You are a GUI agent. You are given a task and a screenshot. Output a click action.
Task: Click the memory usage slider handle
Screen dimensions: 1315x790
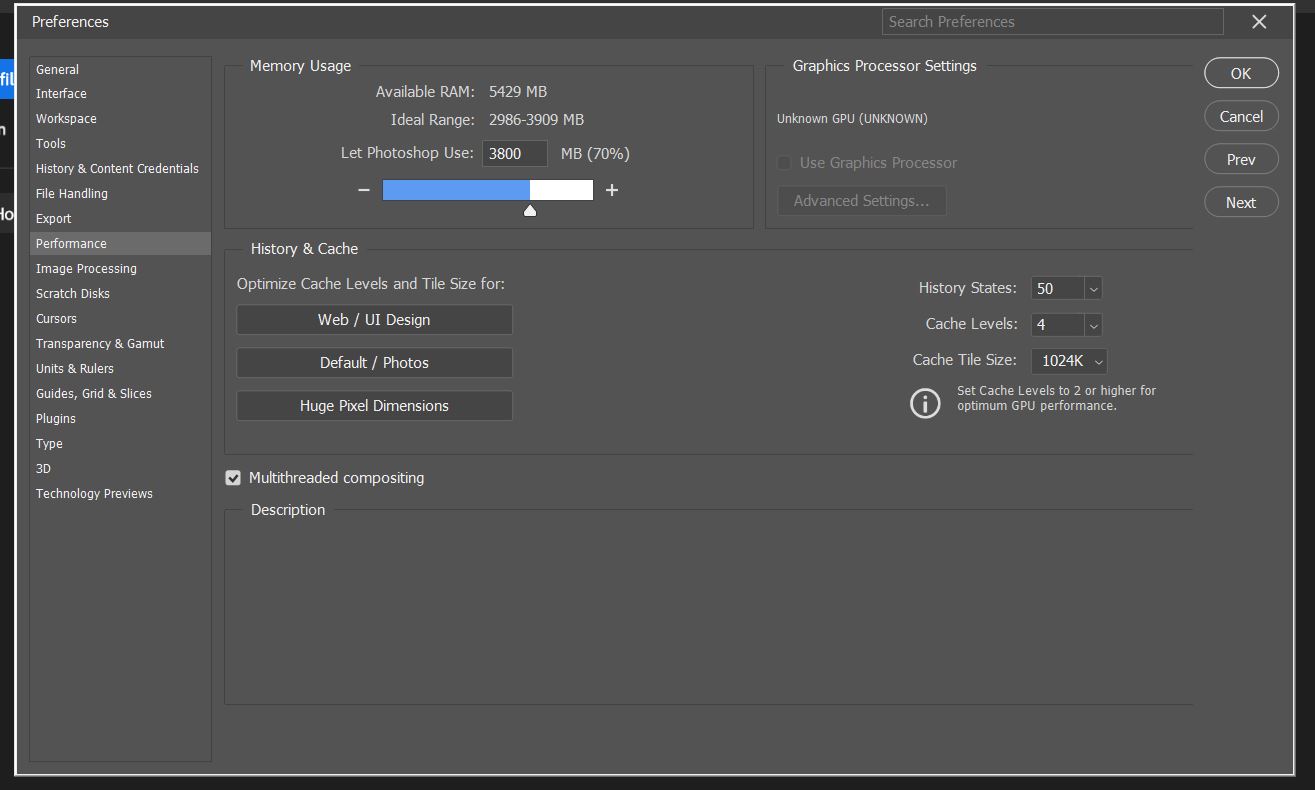530,210
